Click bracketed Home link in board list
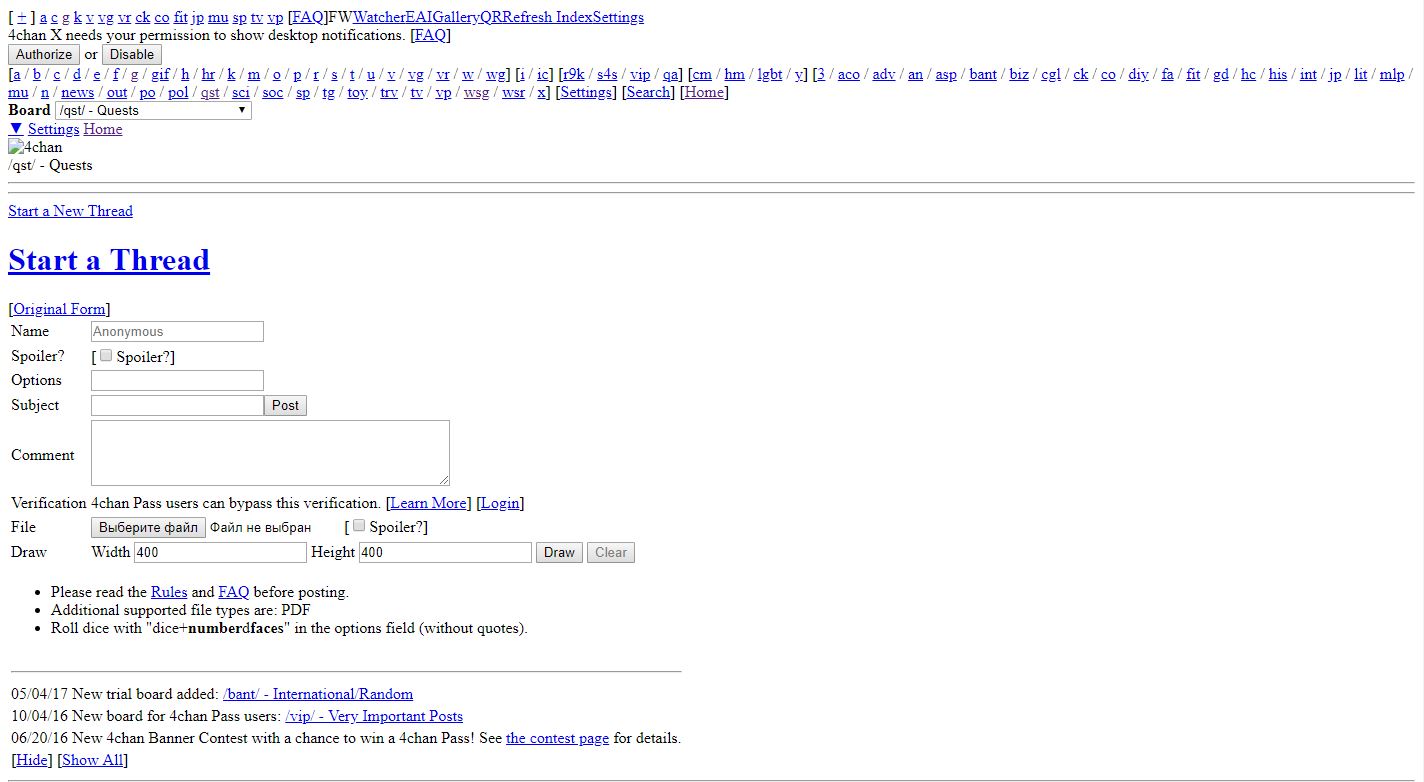Viewport: 1424px width, 782px height. point(704,92)
